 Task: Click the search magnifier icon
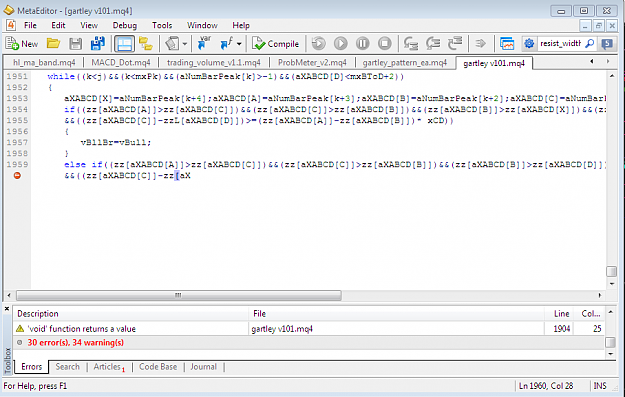pos(589,44)
